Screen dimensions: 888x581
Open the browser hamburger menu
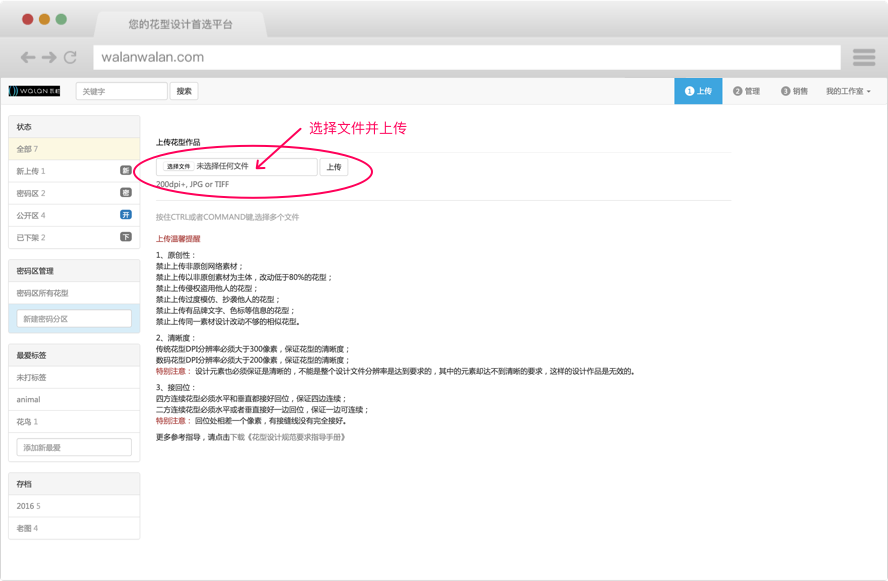863,58
